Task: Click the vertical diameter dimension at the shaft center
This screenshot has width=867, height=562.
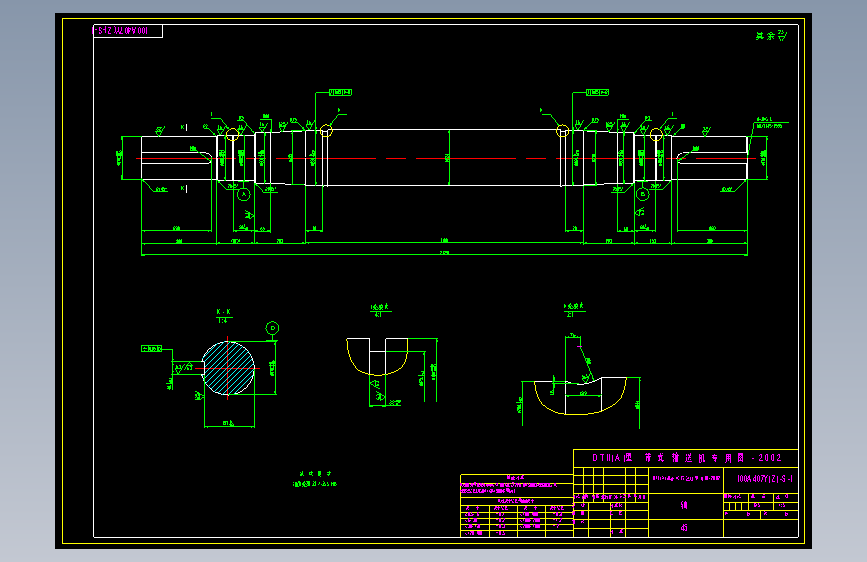Action: (x=448, y=158)
